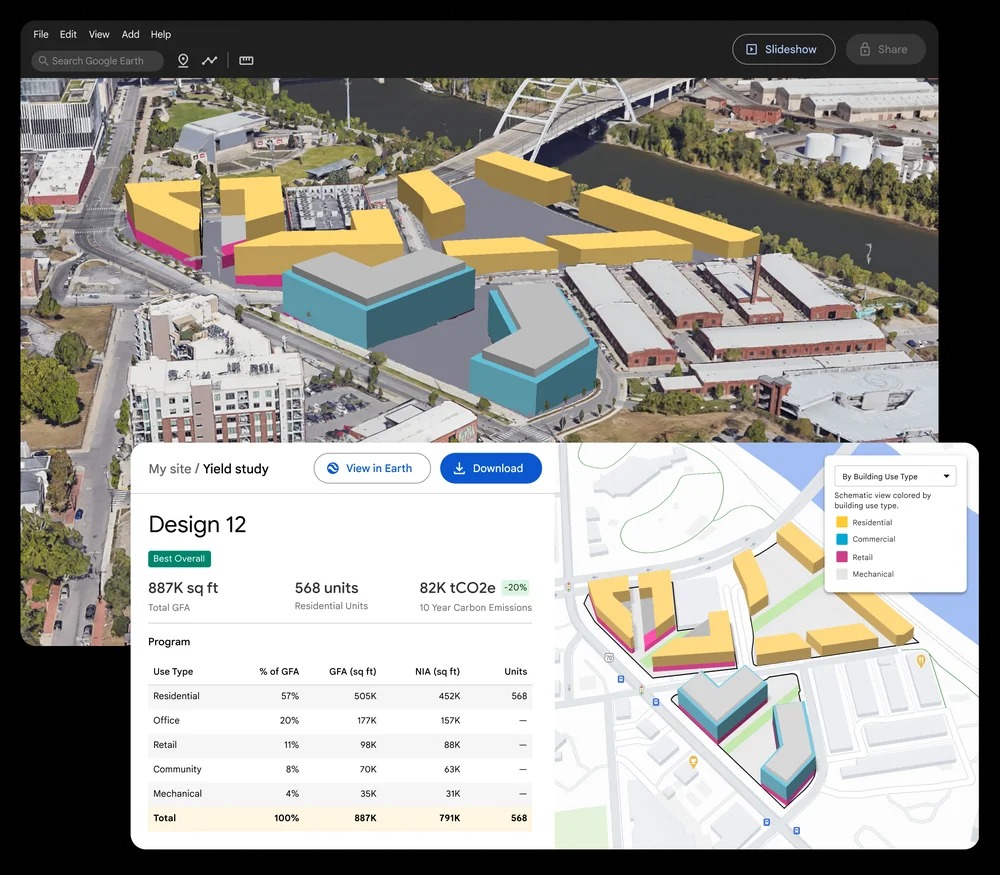Click the Slideshow play icon
Viewport: 1000px width, 875px height.
click(x=752, y=49)
